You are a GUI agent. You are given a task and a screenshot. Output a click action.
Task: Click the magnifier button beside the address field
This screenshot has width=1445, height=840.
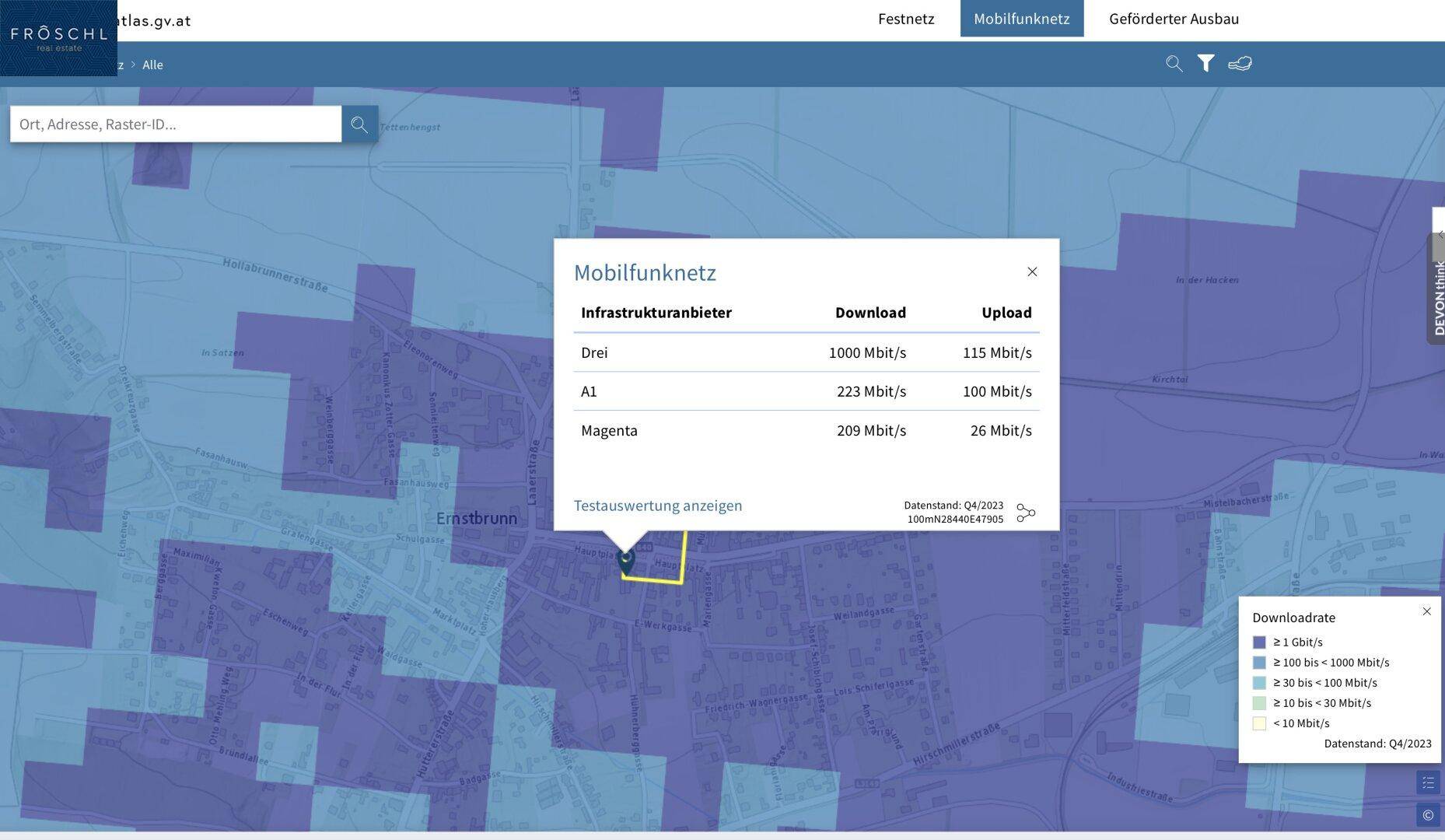[359, 124]
